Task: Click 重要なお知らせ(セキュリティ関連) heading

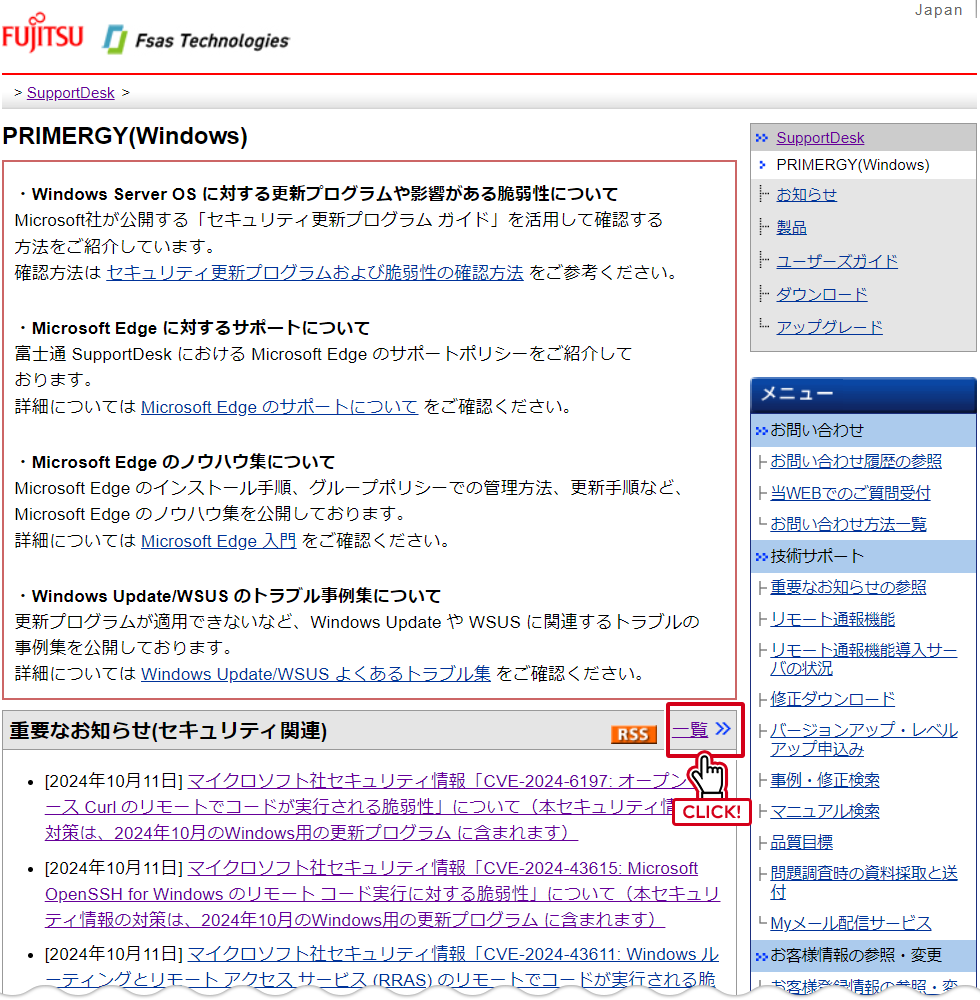Action: pyautogui.click(x=168, y=731)
